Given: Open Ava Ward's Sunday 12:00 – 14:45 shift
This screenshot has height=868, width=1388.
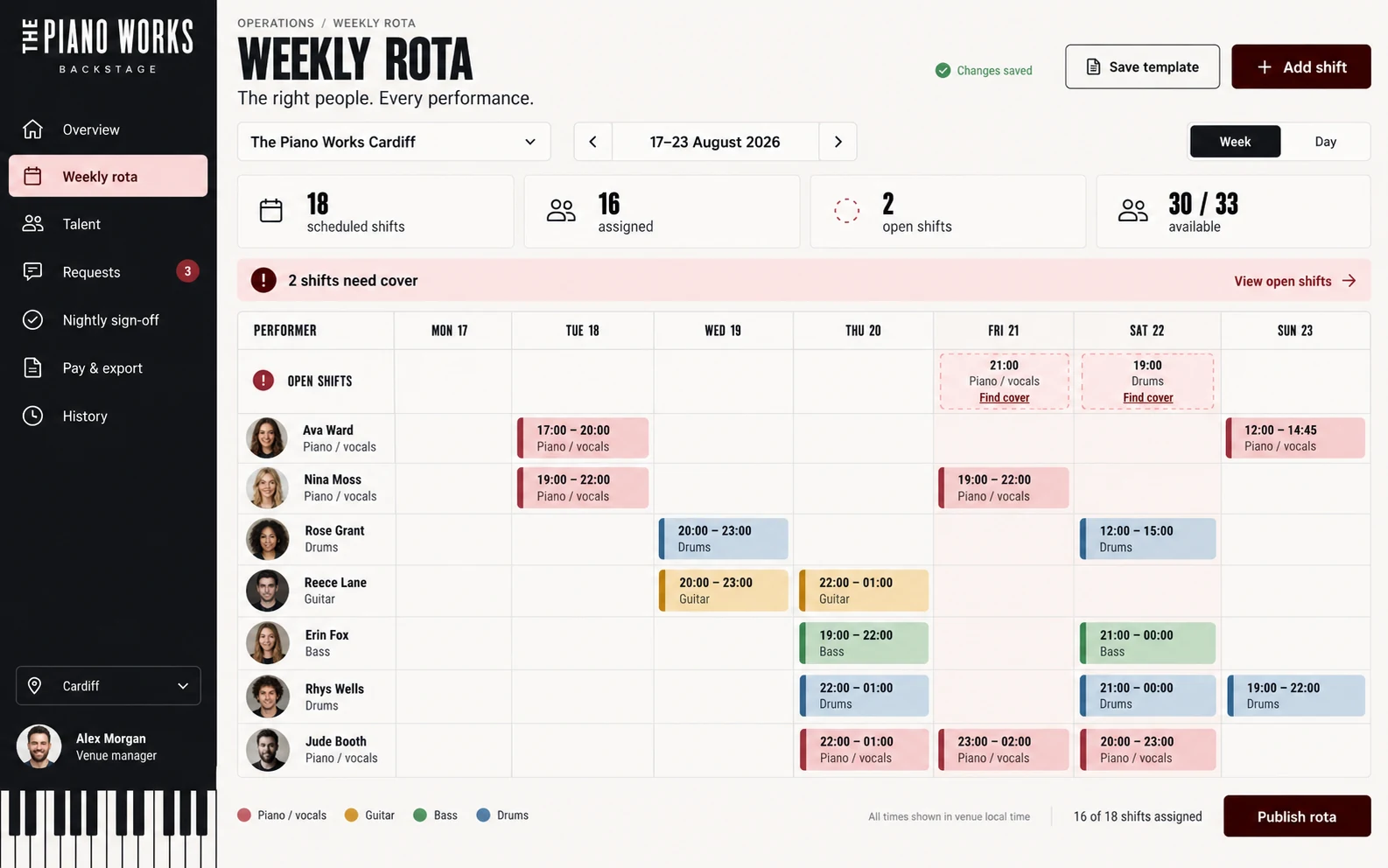Looking at the screenshot, I should tap(1296, 437).
